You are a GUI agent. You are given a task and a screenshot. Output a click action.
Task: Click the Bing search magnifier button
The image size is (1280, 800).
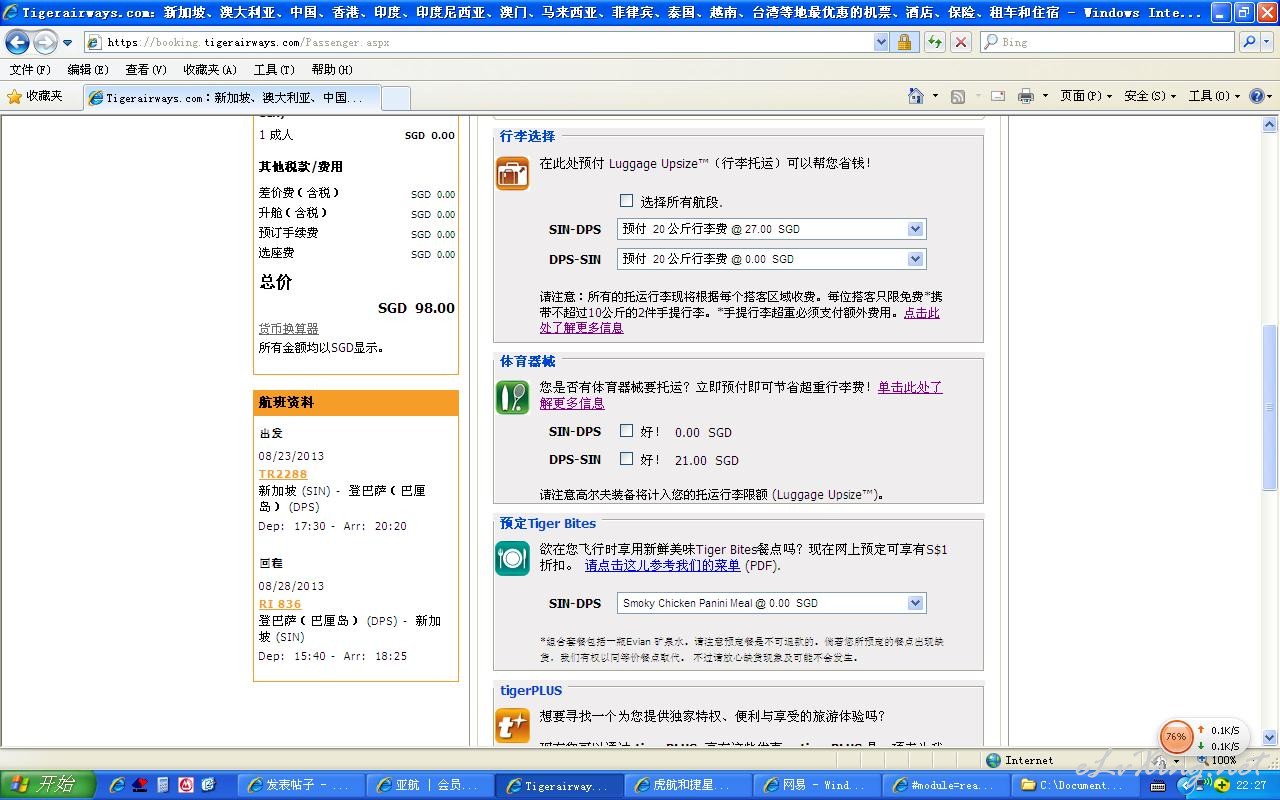(1249, 42)
